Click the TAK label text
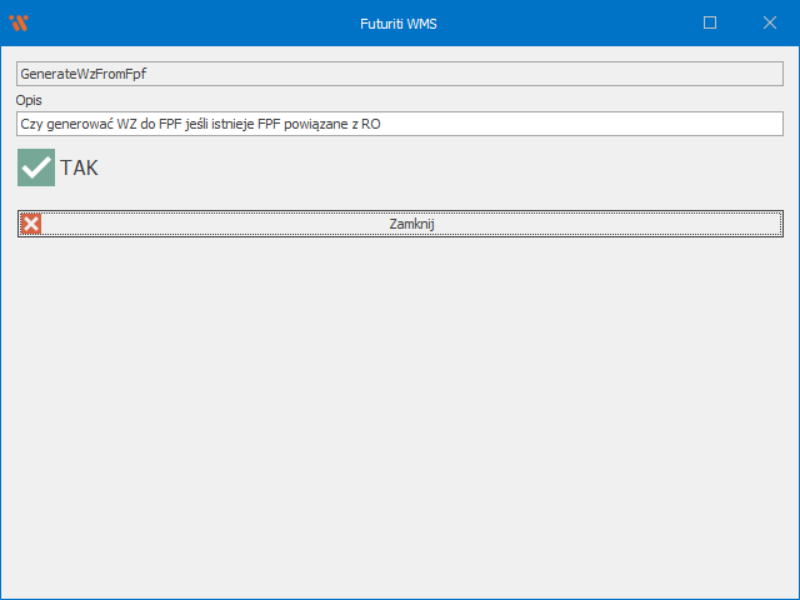Image resolution: width=800 pixels, height=600 pixels. pyautogui.click(x=79, y=168)
